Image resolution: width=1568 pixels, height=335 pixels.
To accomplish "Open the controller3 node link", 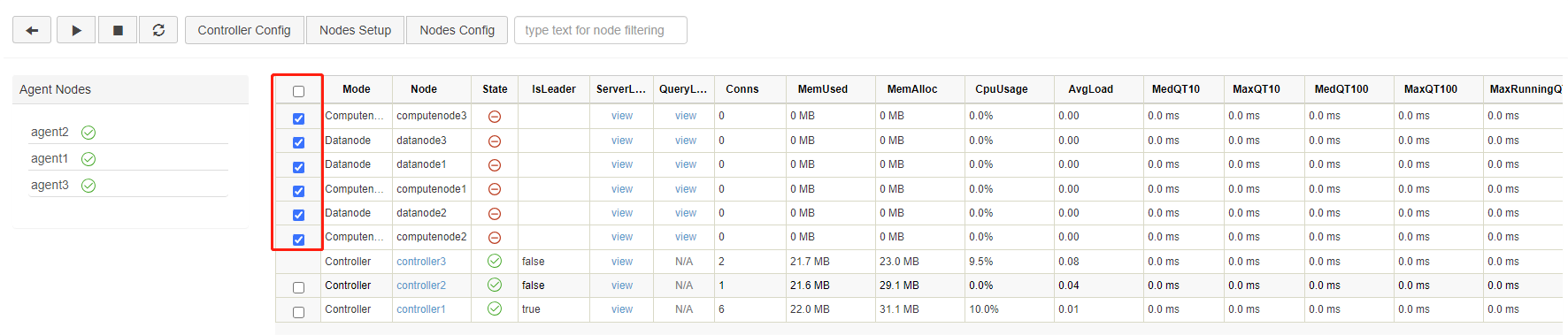I will (x=421, y=262).
